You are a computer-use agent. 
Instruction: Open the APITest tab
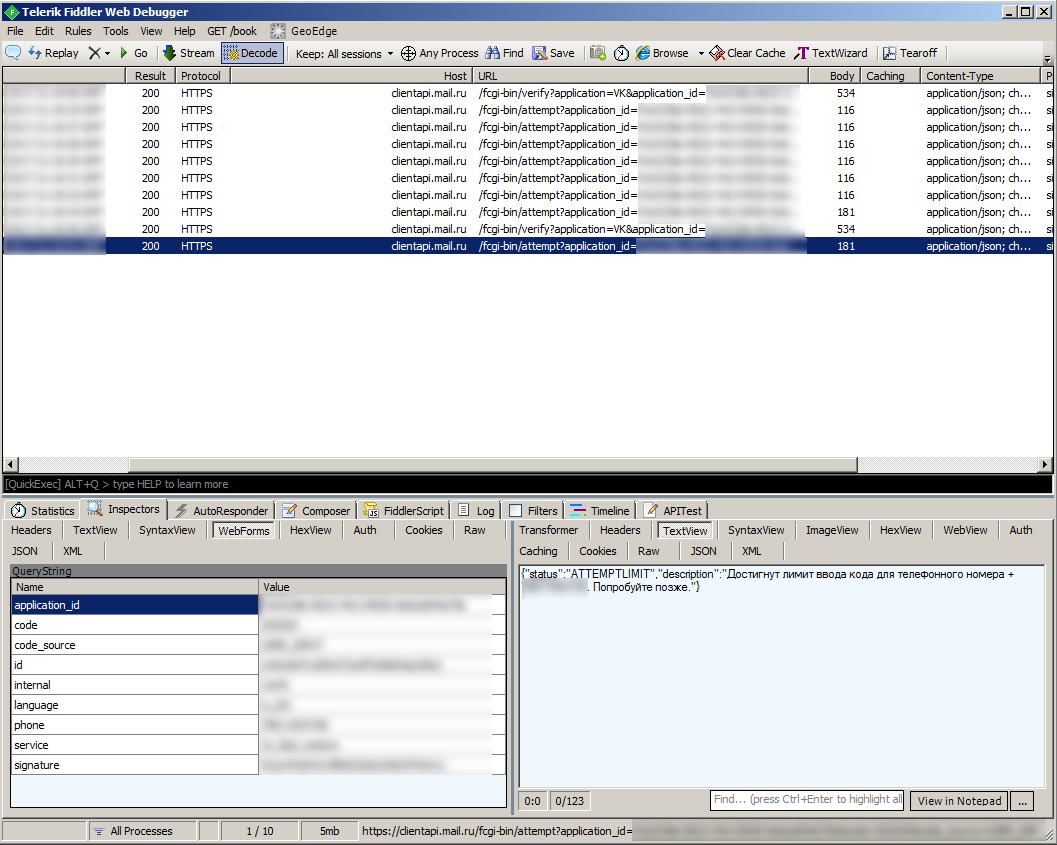[673, 511]
